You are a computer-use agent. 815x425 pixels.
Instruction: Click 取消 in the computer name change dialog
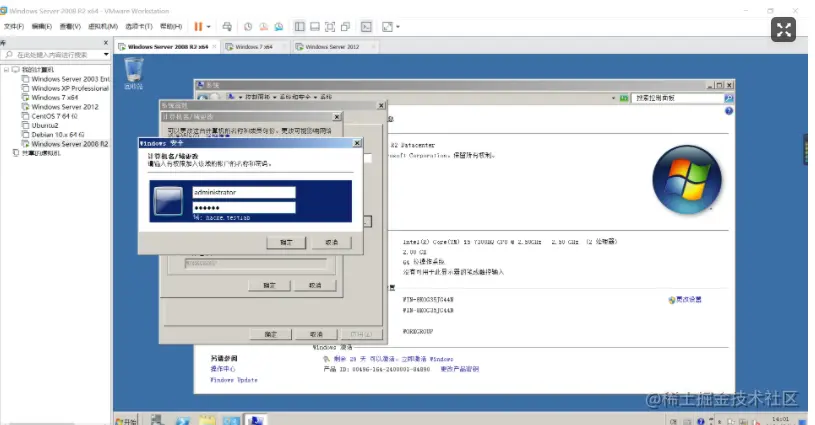pyautogui.click(x=315, y=285)
